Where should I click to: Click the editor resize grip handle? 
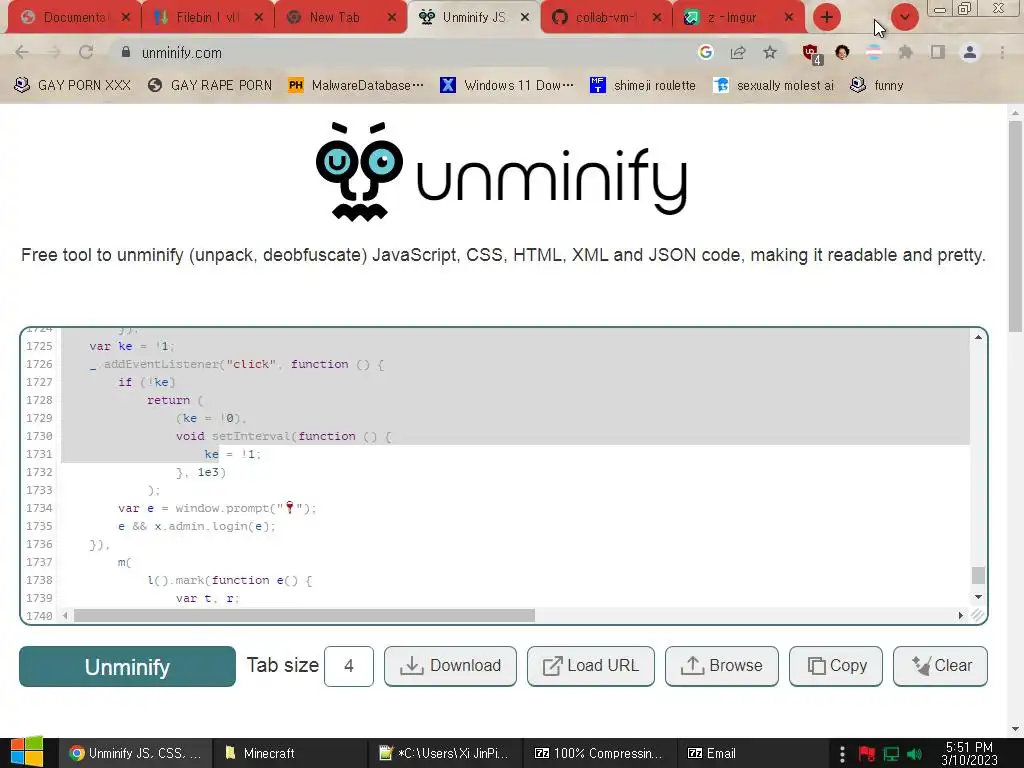[978, 615]
